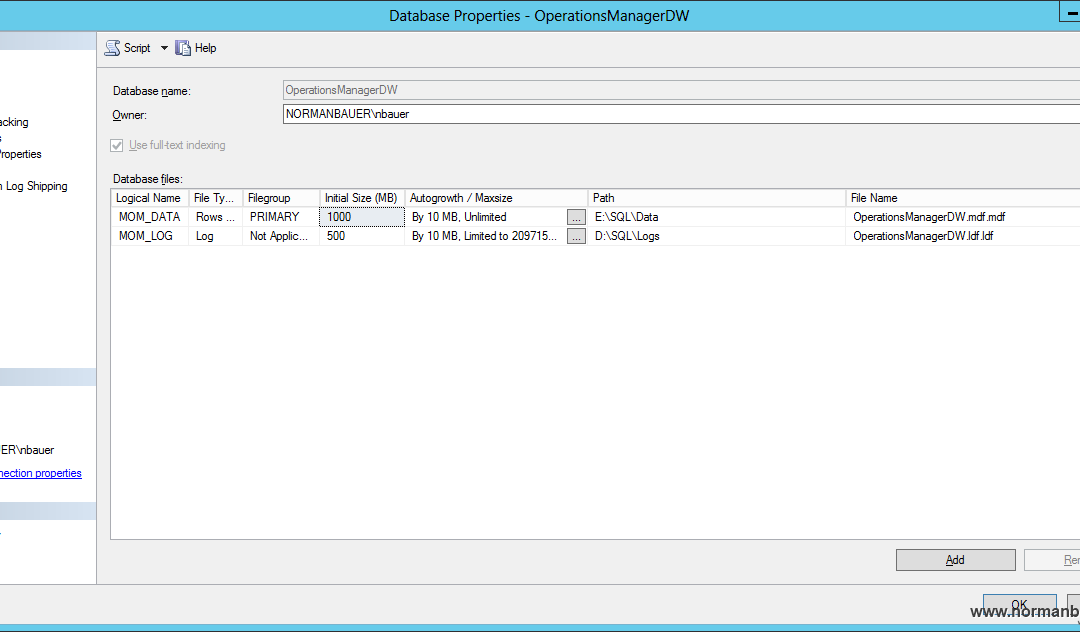Click the Not Applic... filegroup cell
Screen dimensions: 1080x632
tap(281, 236)
